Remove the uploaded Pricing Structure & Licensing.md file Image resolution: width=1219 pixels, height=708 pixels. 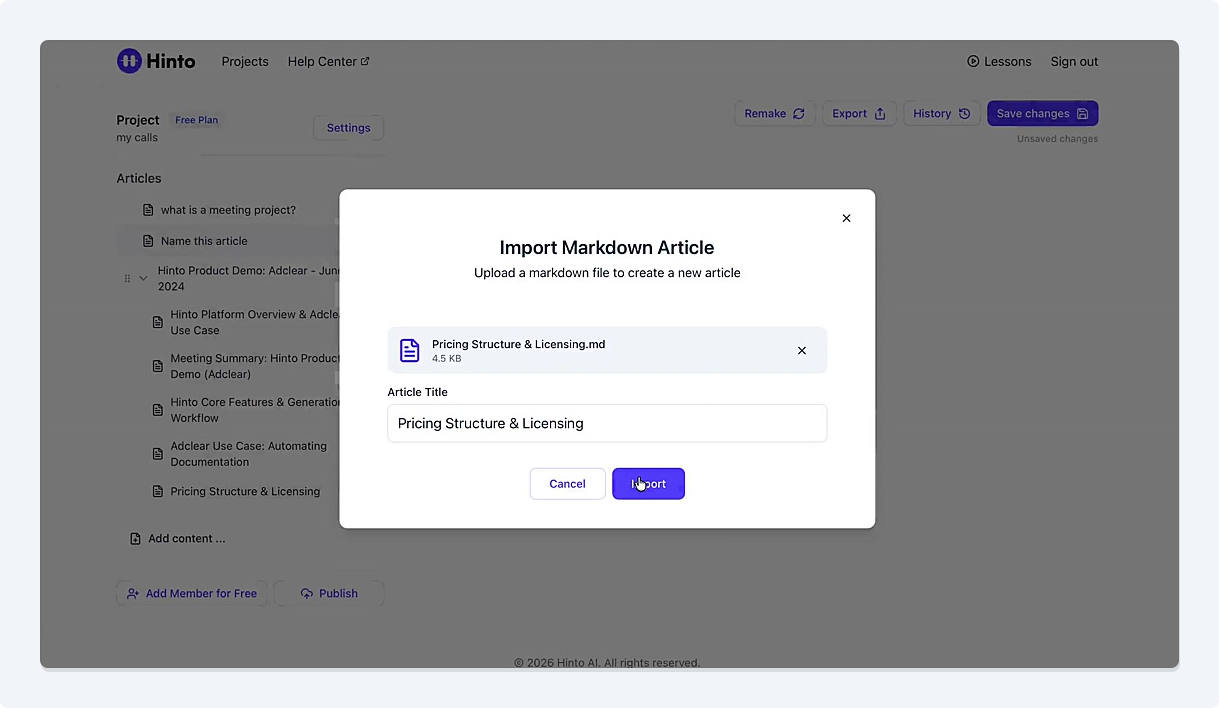pos(801,351)
